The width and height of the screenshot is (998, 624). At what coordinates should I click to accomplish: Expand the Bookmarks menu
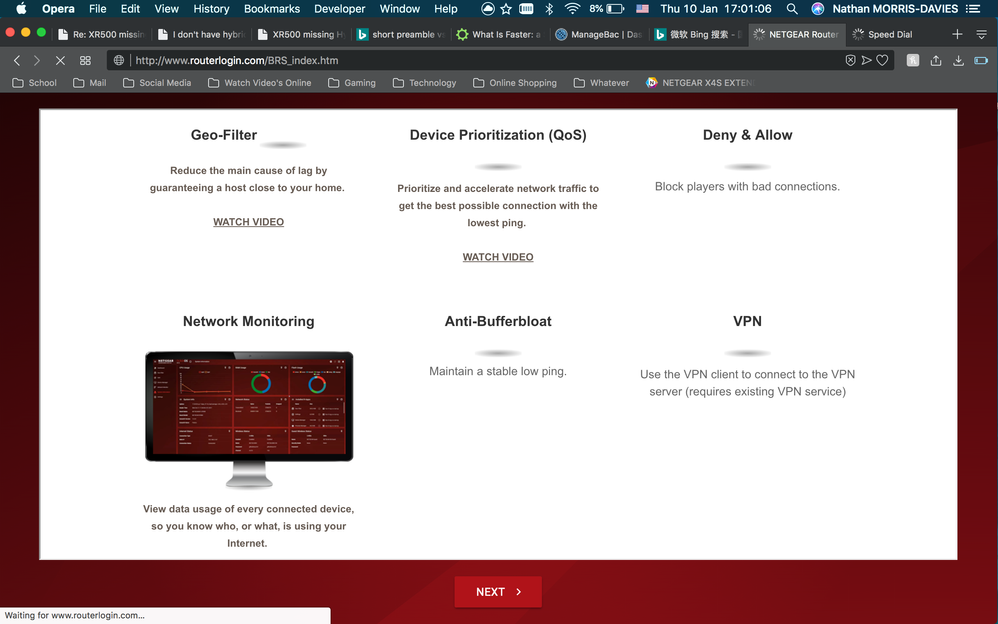271,8
